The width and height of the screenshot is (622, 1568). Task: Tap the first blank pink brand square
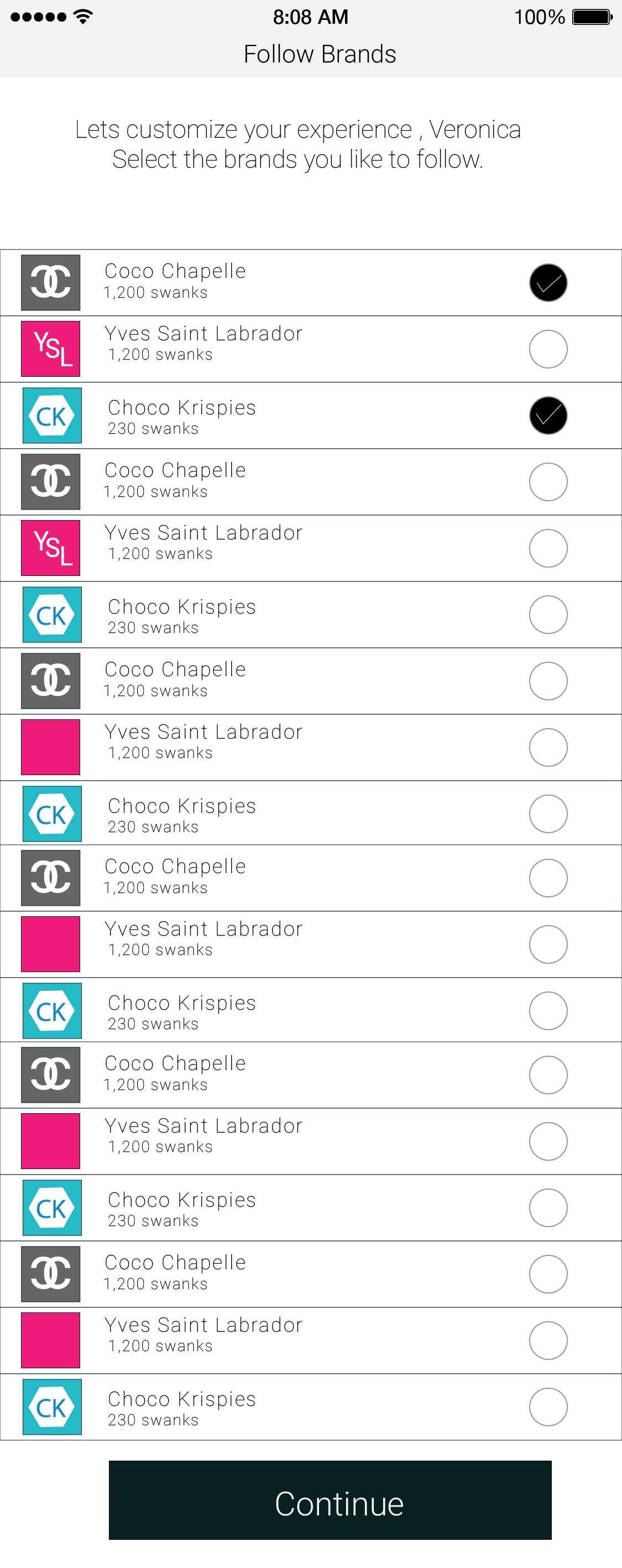pos(50,747)
